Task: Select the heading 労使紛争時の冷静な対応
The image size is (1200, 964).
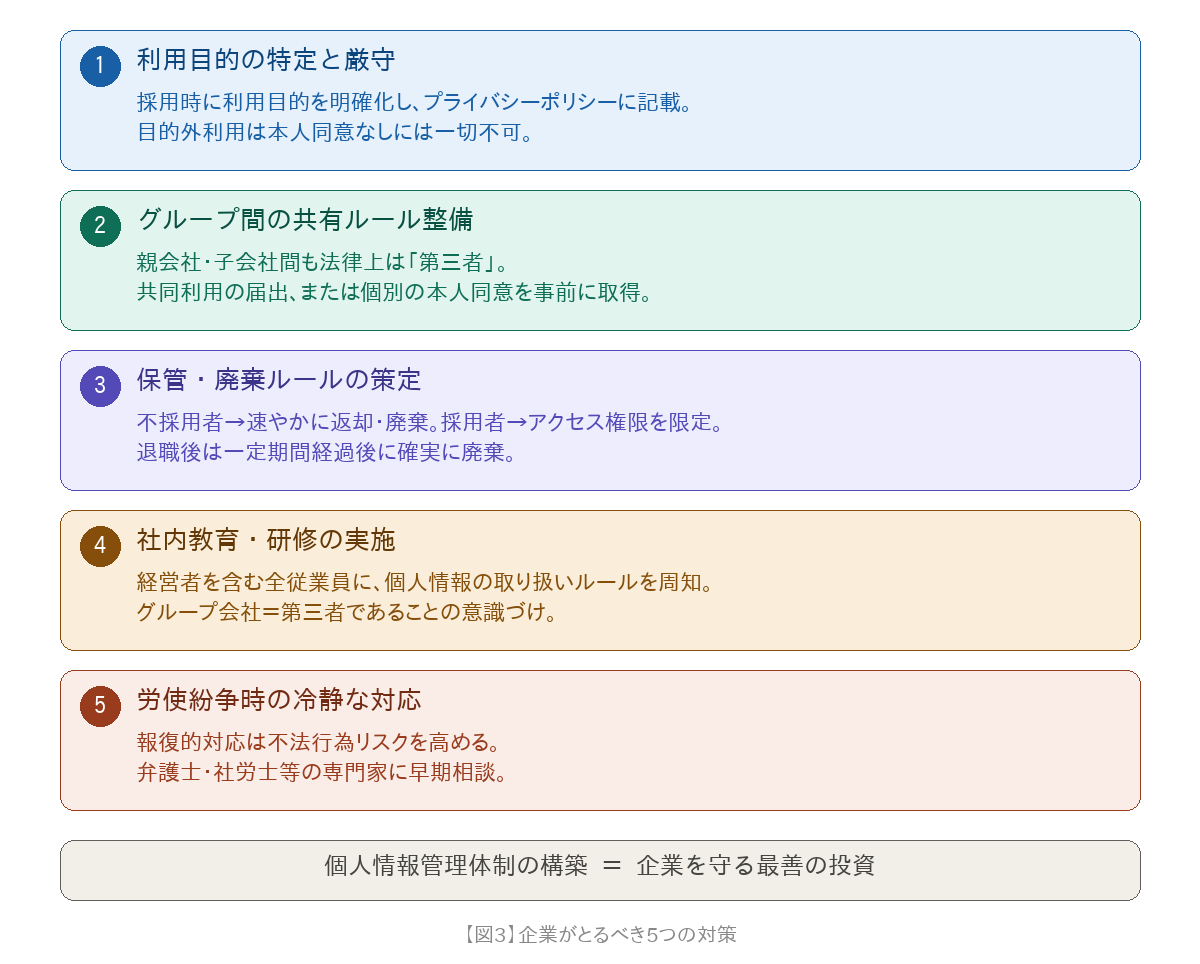Action: click(279, 700)
